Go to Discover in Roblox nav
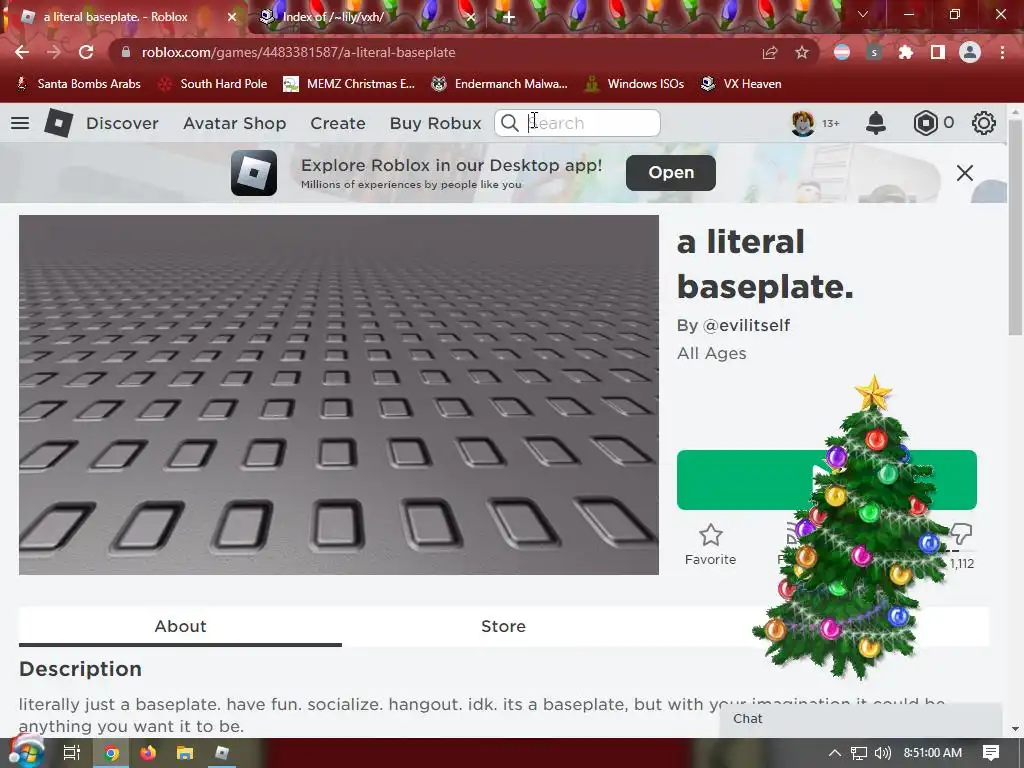This screenshot has height=768, width=1024. [x=122, y=123]
